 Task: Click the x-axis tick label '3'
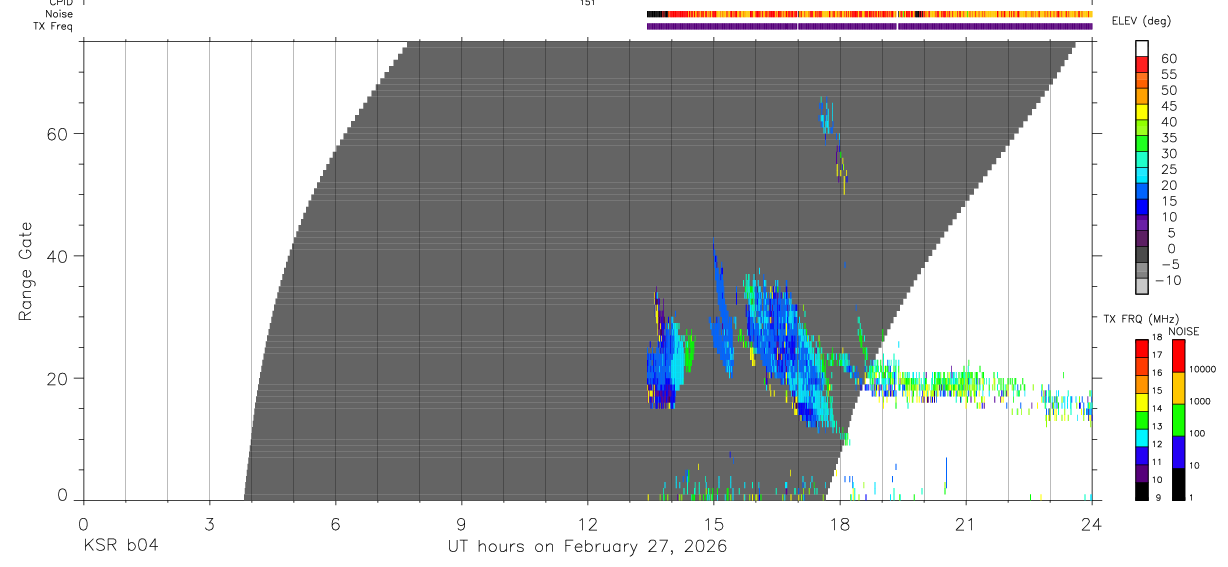(x=209, y=523)
